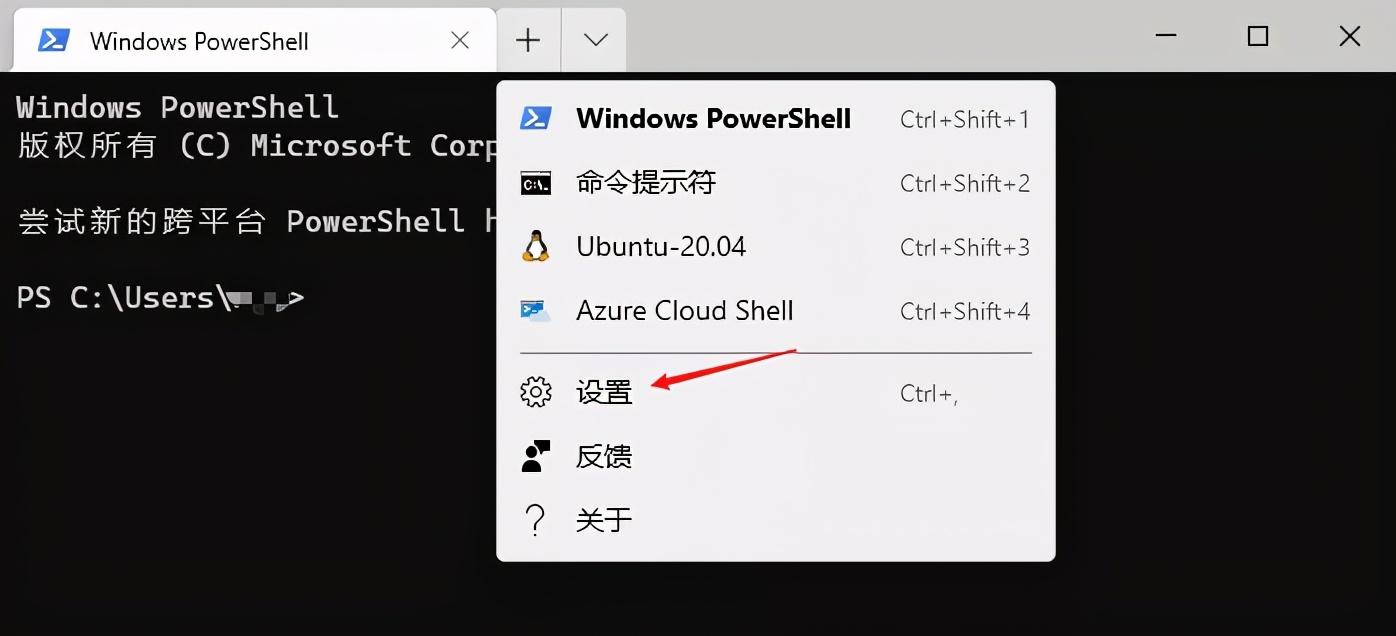Close the Windows PowerShell tab
The image size is (1396, 636).
460,40
